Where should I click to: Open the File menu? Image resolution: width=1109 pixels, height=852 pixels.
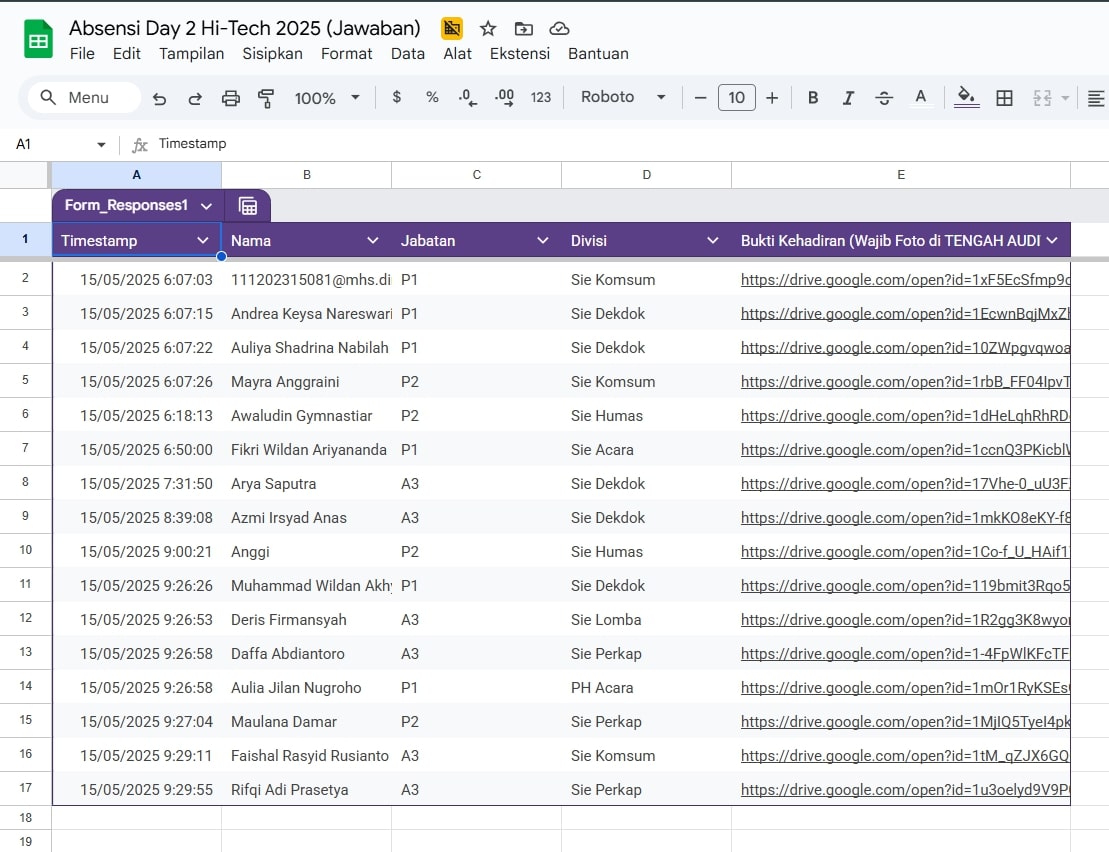[x=82, y=54]
